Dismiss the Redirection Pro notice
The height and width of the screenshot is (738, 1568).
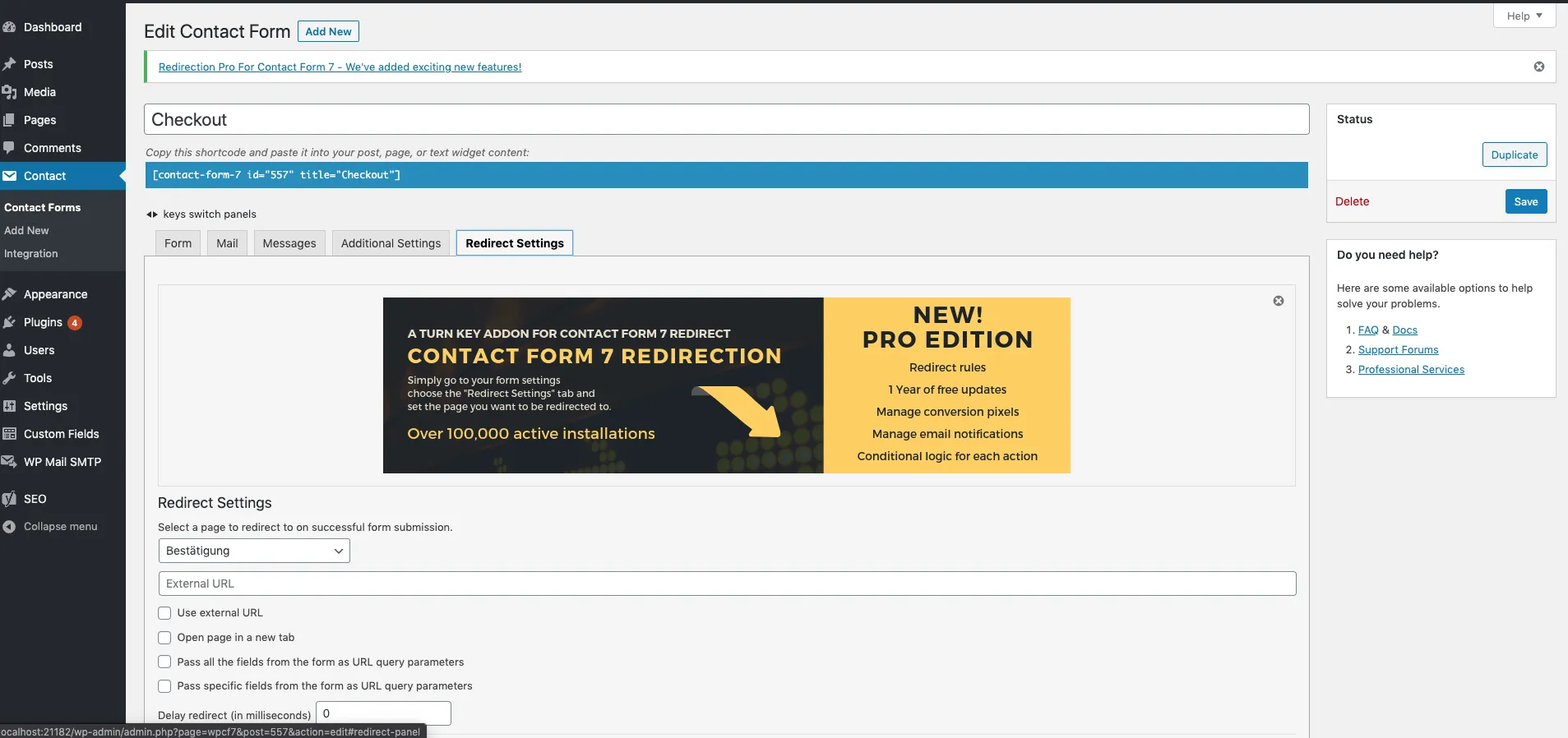pos(1539,67)
